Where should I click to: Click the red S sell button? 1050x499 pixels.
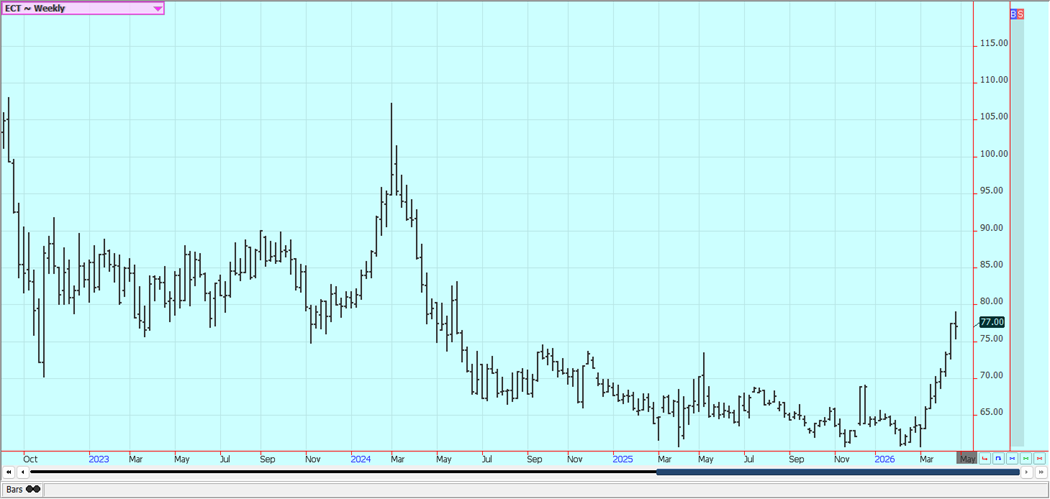pos(1020,14)
